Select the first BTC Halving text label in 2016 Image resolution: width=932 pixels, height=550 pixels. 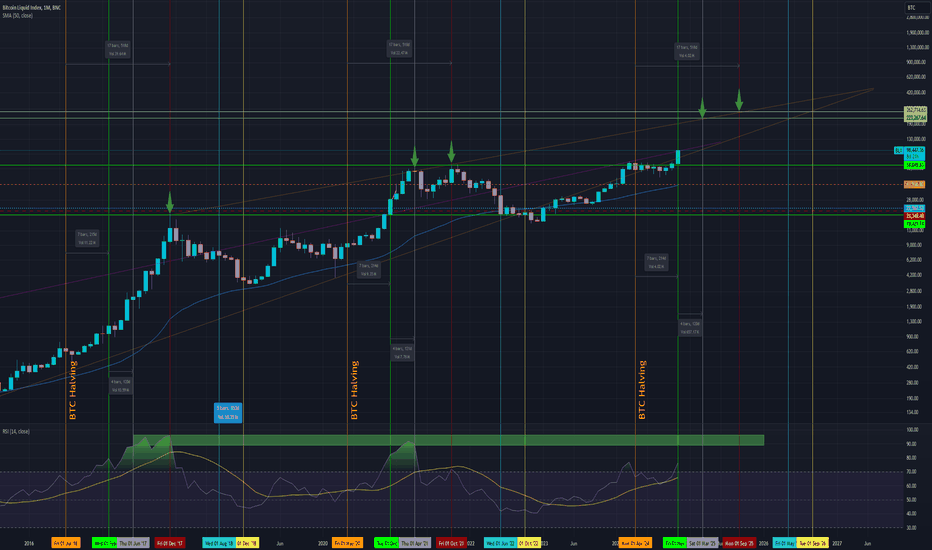tap(73, 390)
